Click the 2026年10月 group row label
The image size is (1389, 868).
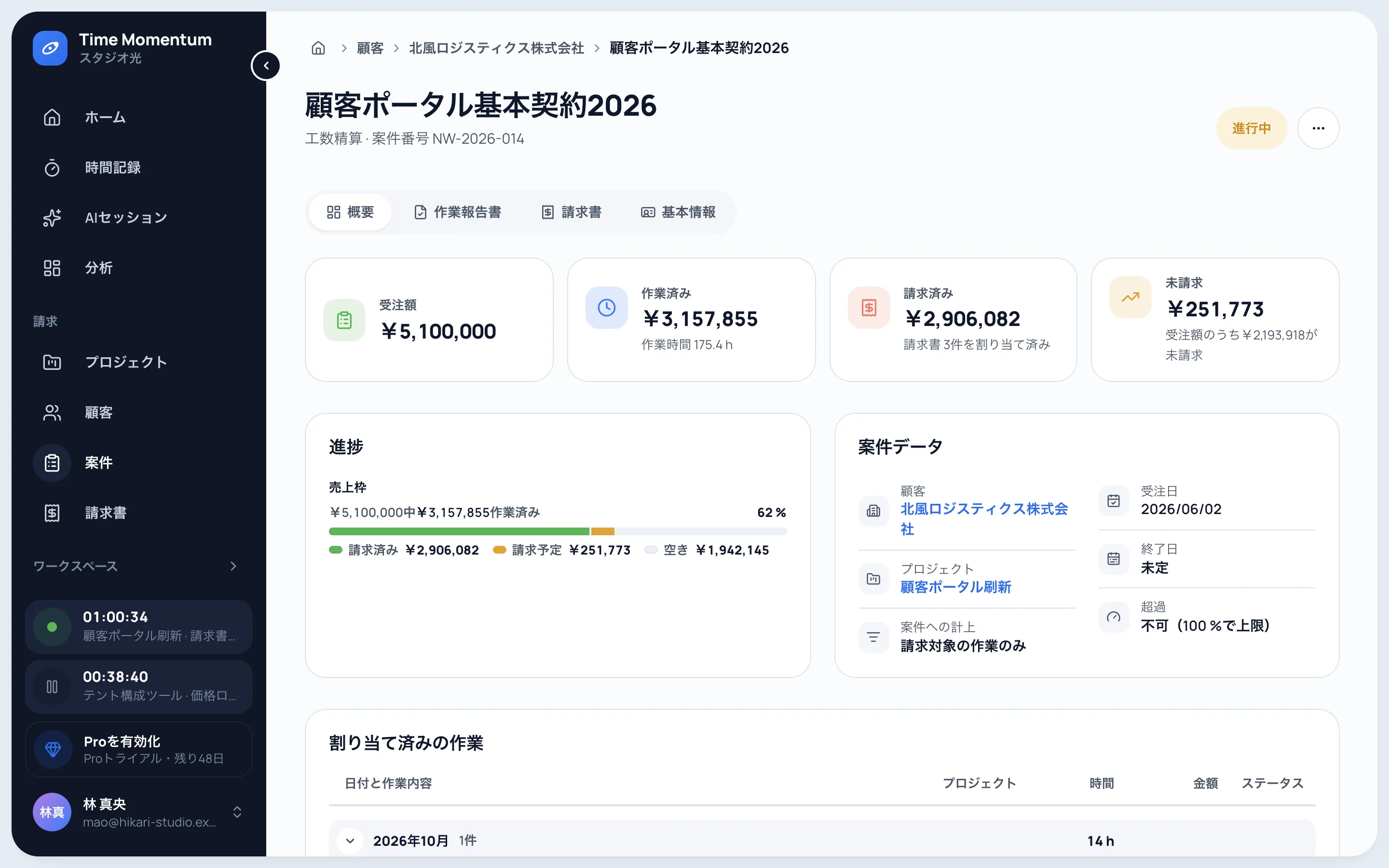pyautogui.click(x=411, y=841)
